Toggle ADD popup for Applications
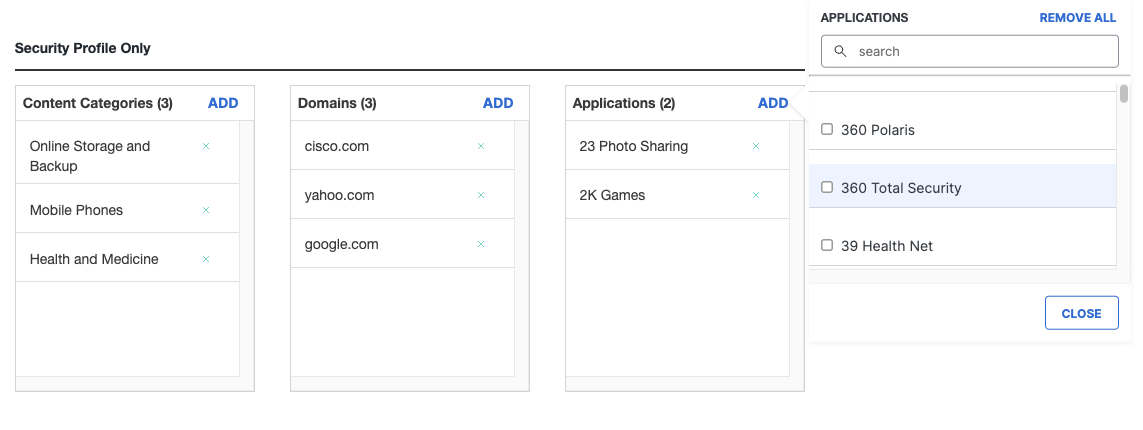This screenshot has width=1143, height=430. (773, 103)
